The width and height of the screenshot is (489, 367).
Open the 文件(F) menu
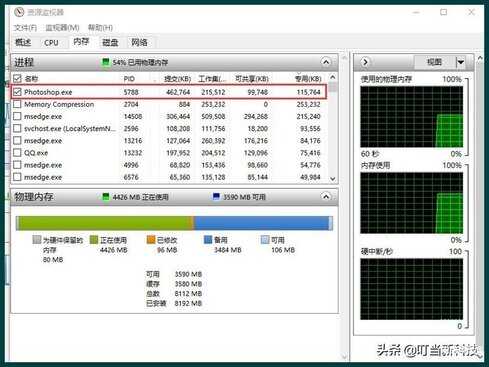click(x=25, y=28)
